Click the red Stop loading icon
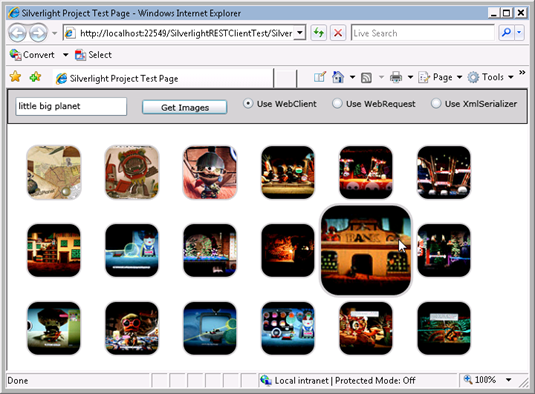 point(338,33)
